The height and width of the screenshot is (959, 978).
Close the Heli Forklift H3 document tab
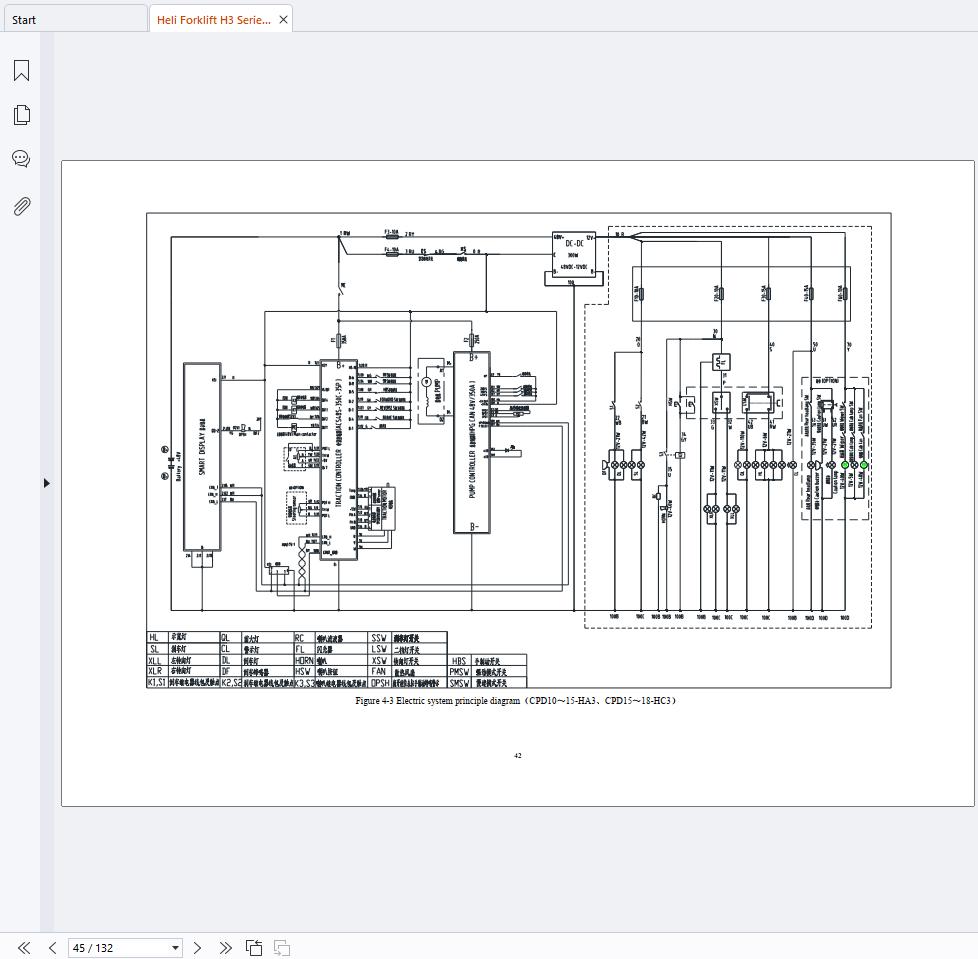[283, 19]
